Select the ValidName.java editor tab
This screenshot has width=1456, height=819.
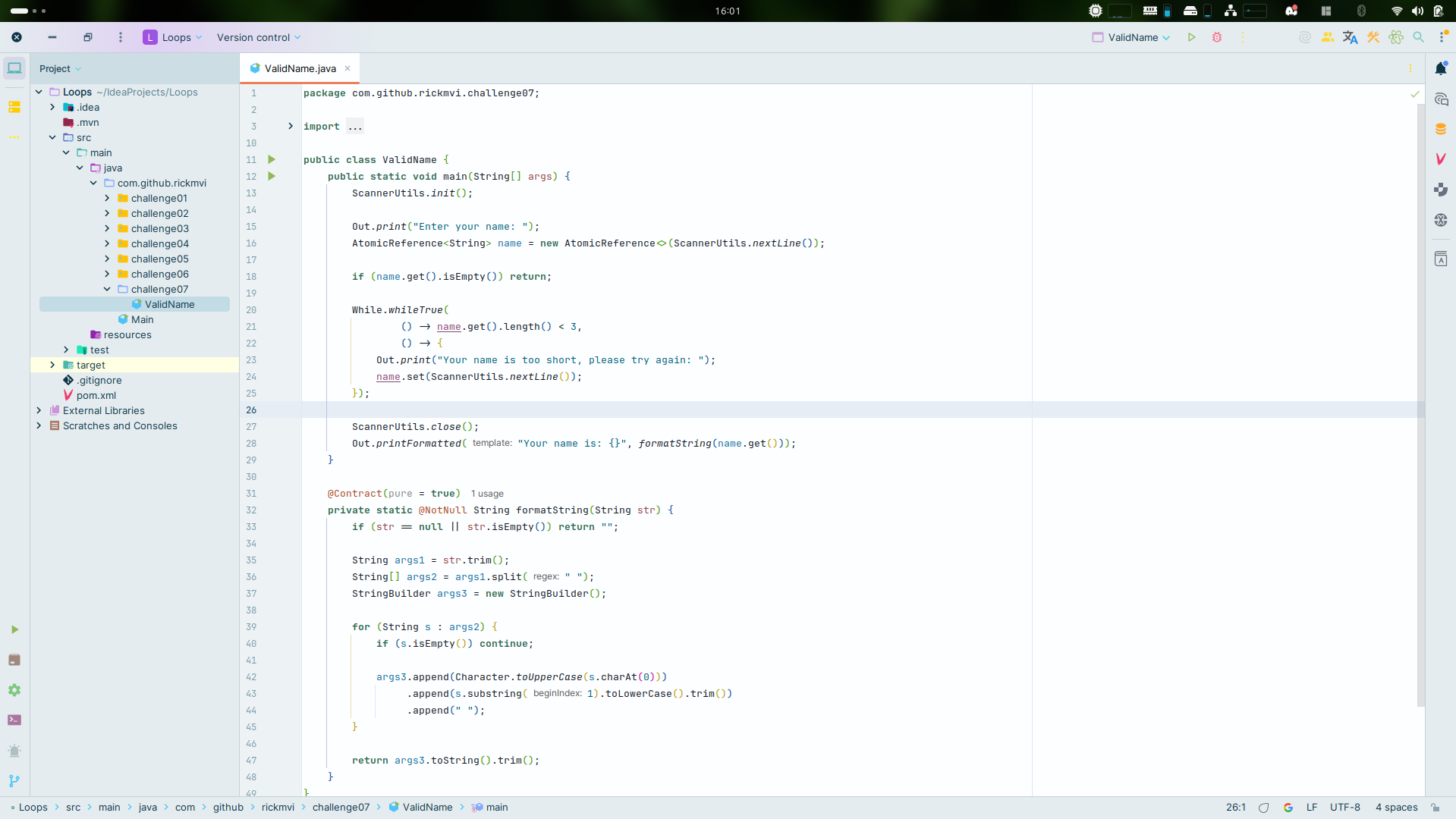click(300, 68)
